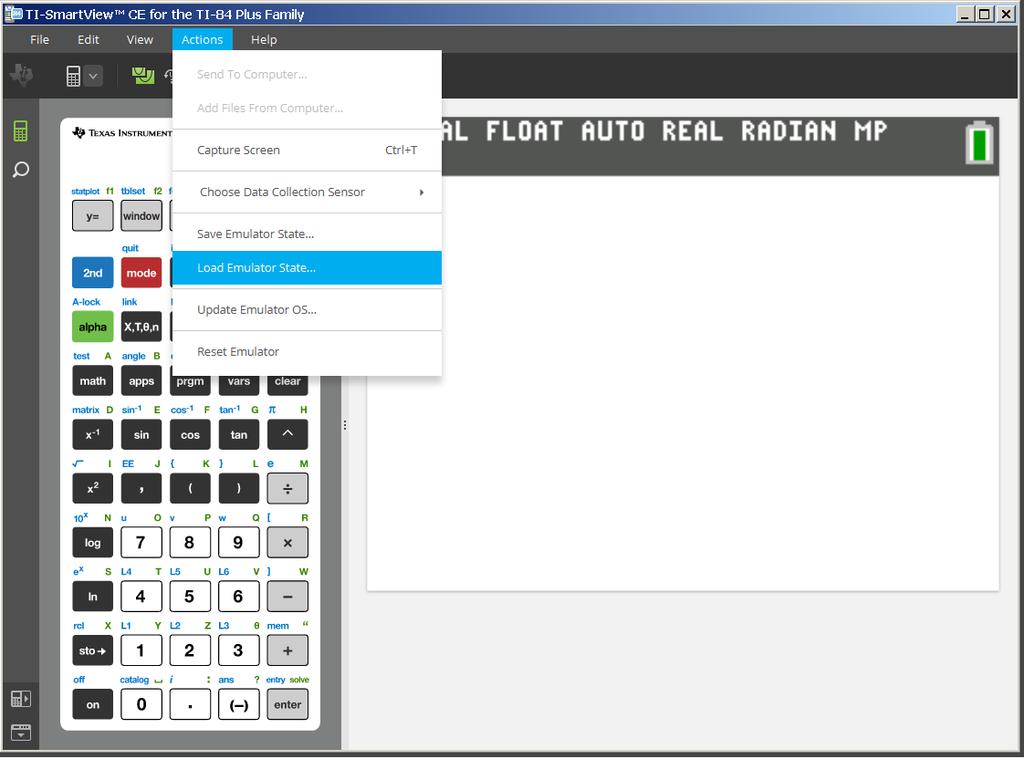Click the red mode key
Viewport: 1024px width, 759px height.
(x=141, y=273)
